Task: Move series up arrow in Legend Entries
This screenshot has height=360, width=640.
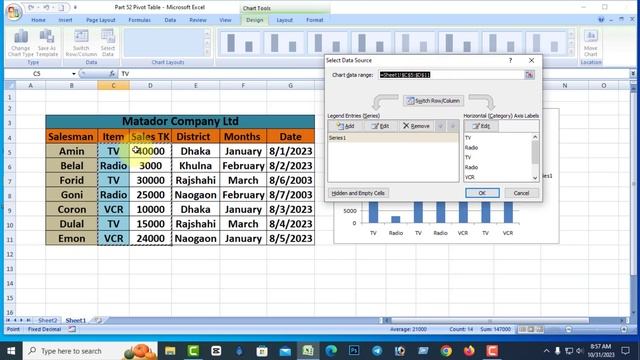Action: coord(440,126)
